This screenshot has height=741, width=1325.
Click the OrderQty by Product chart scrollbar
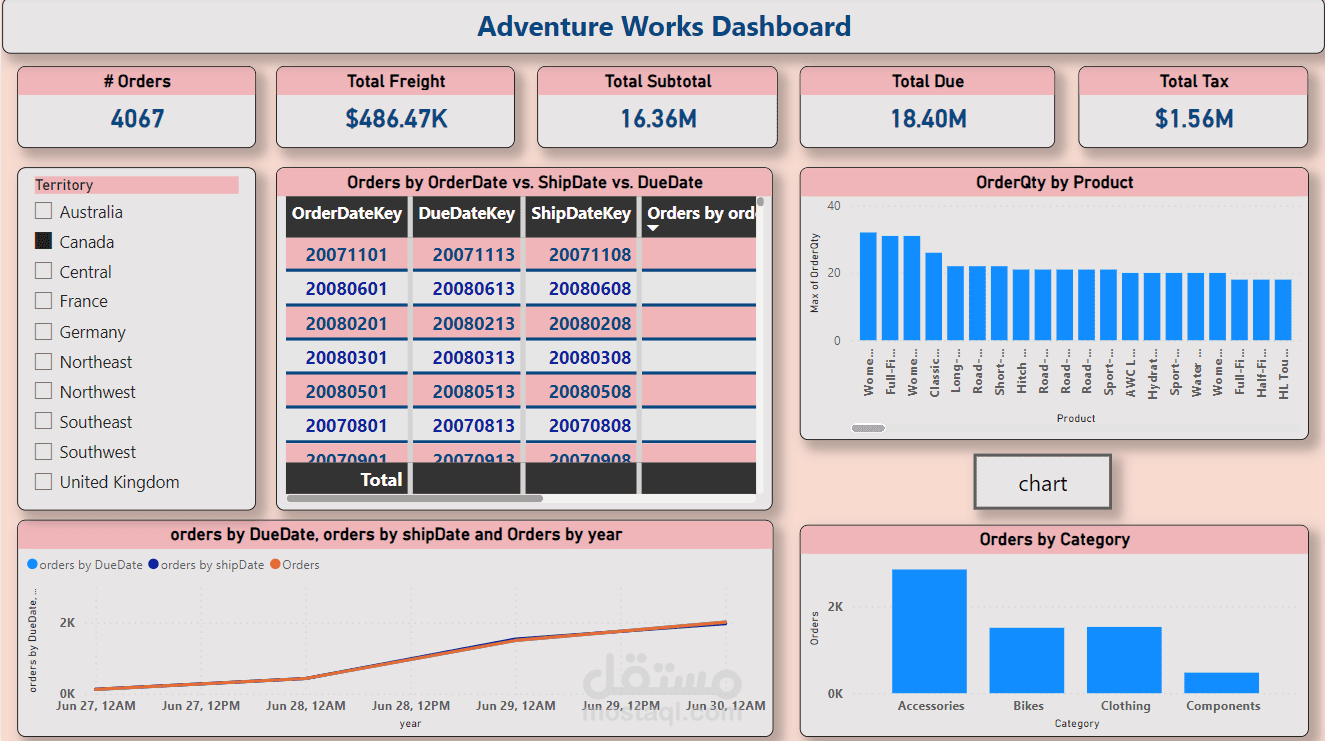pyautogui.click(x=868, y=428)
